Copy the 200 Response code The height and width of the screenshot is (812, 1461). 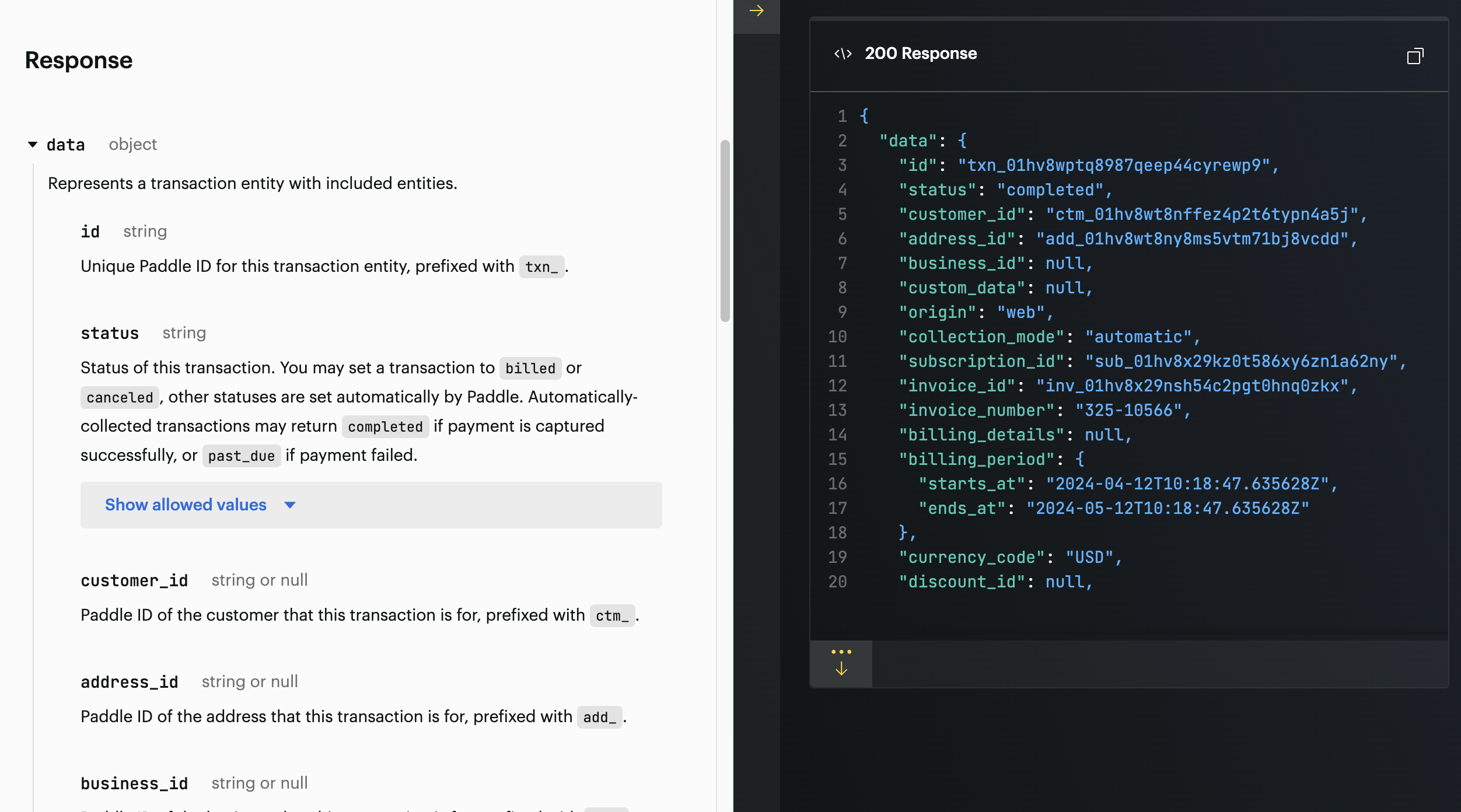1415,56
